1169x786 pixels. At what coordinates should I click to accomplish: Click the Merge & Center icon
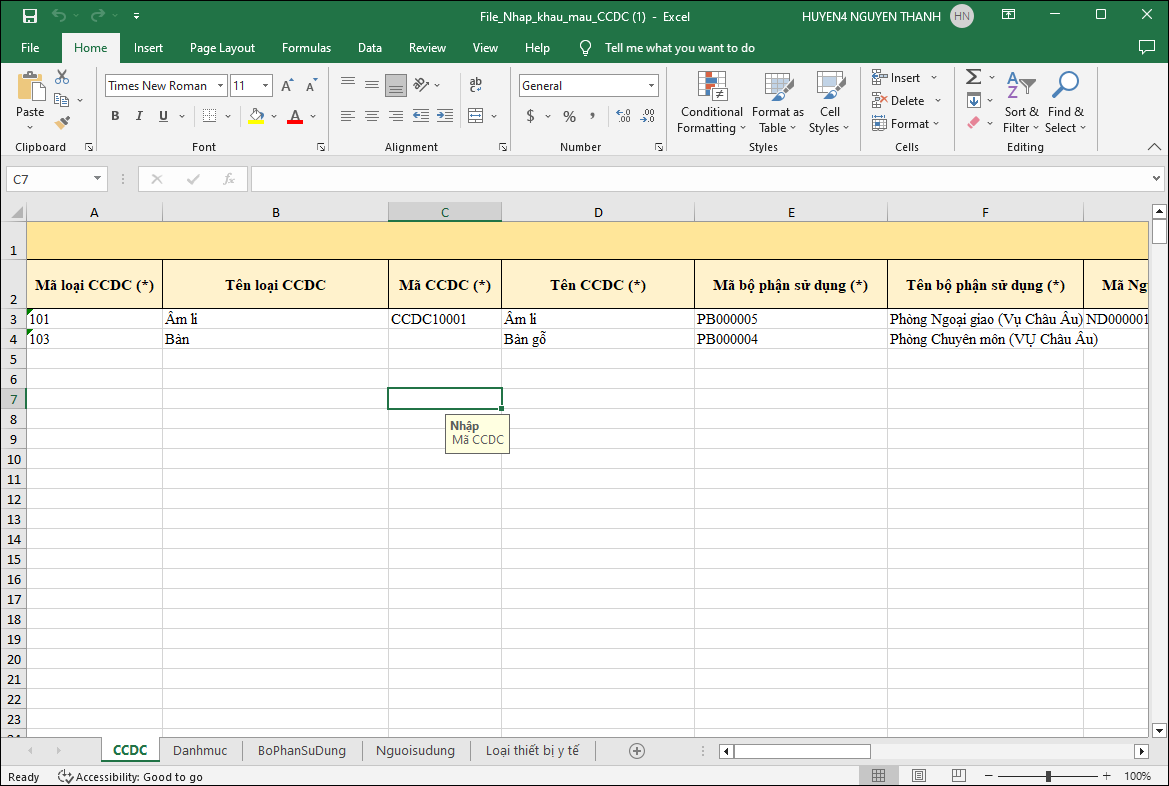[476, 116]
